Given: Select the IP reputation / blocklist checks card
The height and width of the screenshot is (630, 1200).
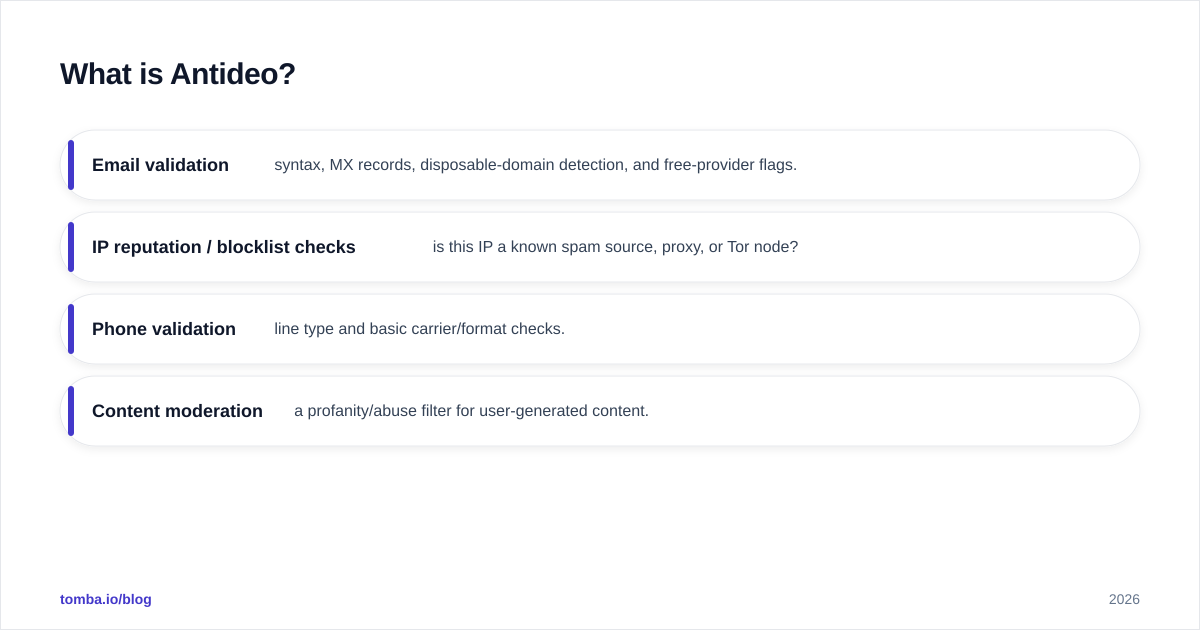Looking at the screenshot, I should click(x=600, y=247).
